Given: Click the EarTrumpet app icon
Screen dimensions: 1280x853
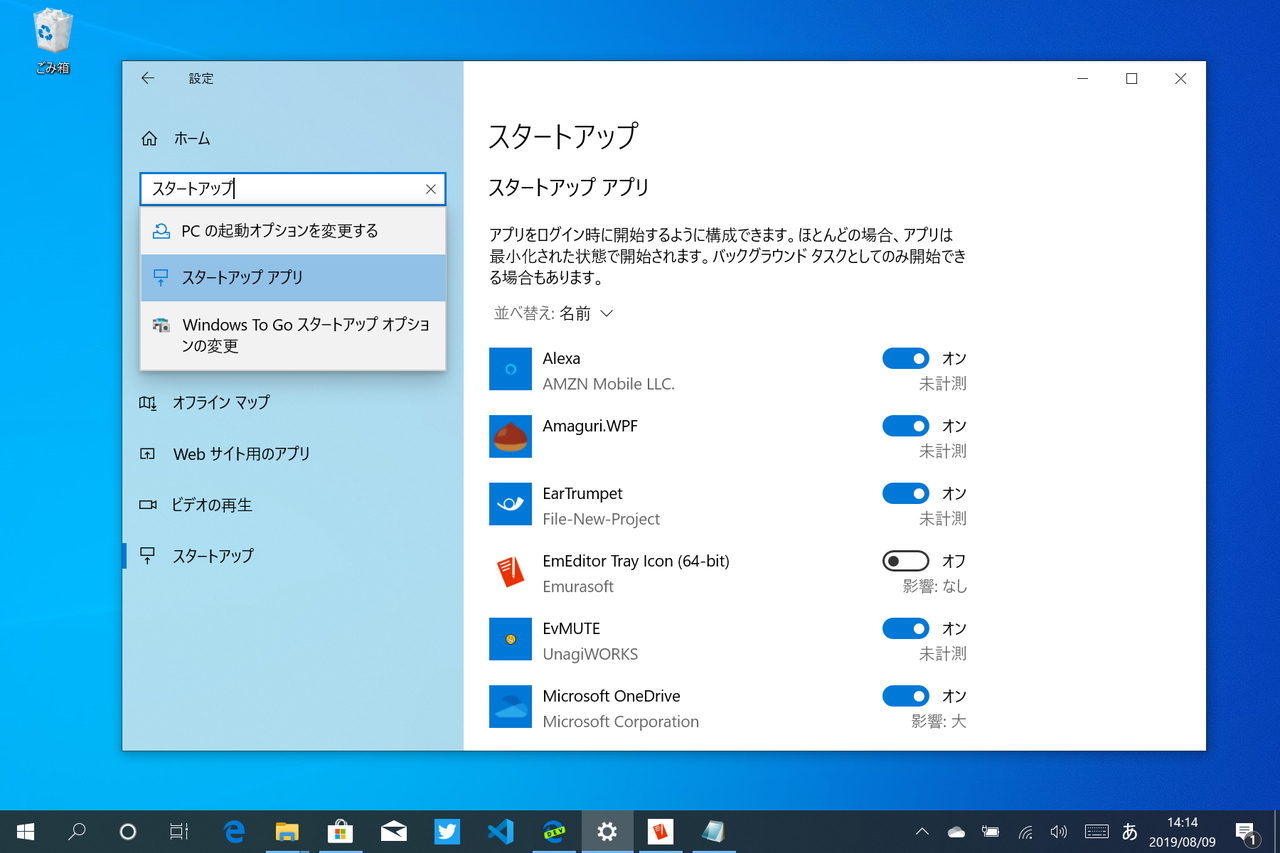Looking at the screenshot, I should pyautogui.click(x=510, y=504).
